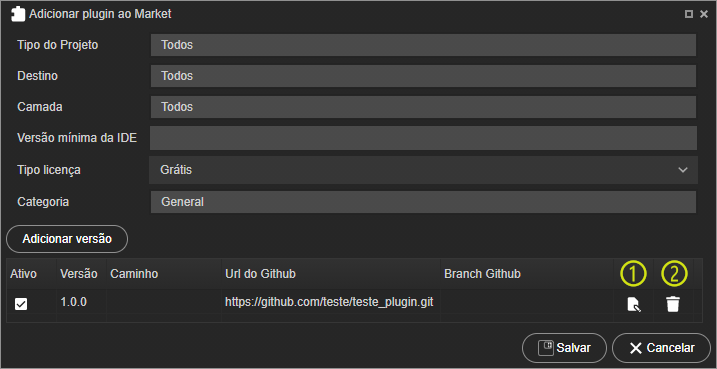Open the Tipo do Projeto selector showing Todos

pyautogui.click(x=423, y=45)
